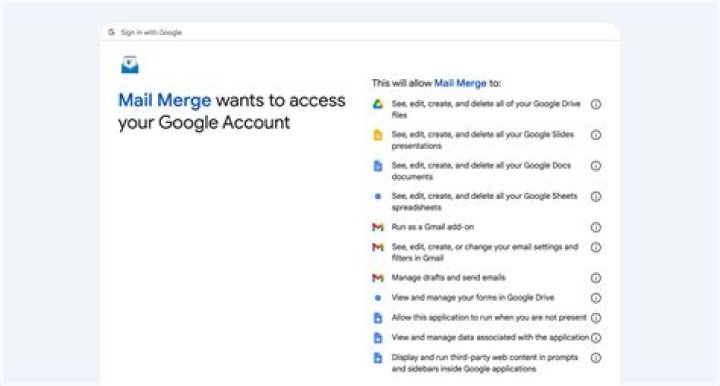This screenshot has width=720, height=386.
Task: Open info for Google Docs documents permission
Action: (596, 166)
